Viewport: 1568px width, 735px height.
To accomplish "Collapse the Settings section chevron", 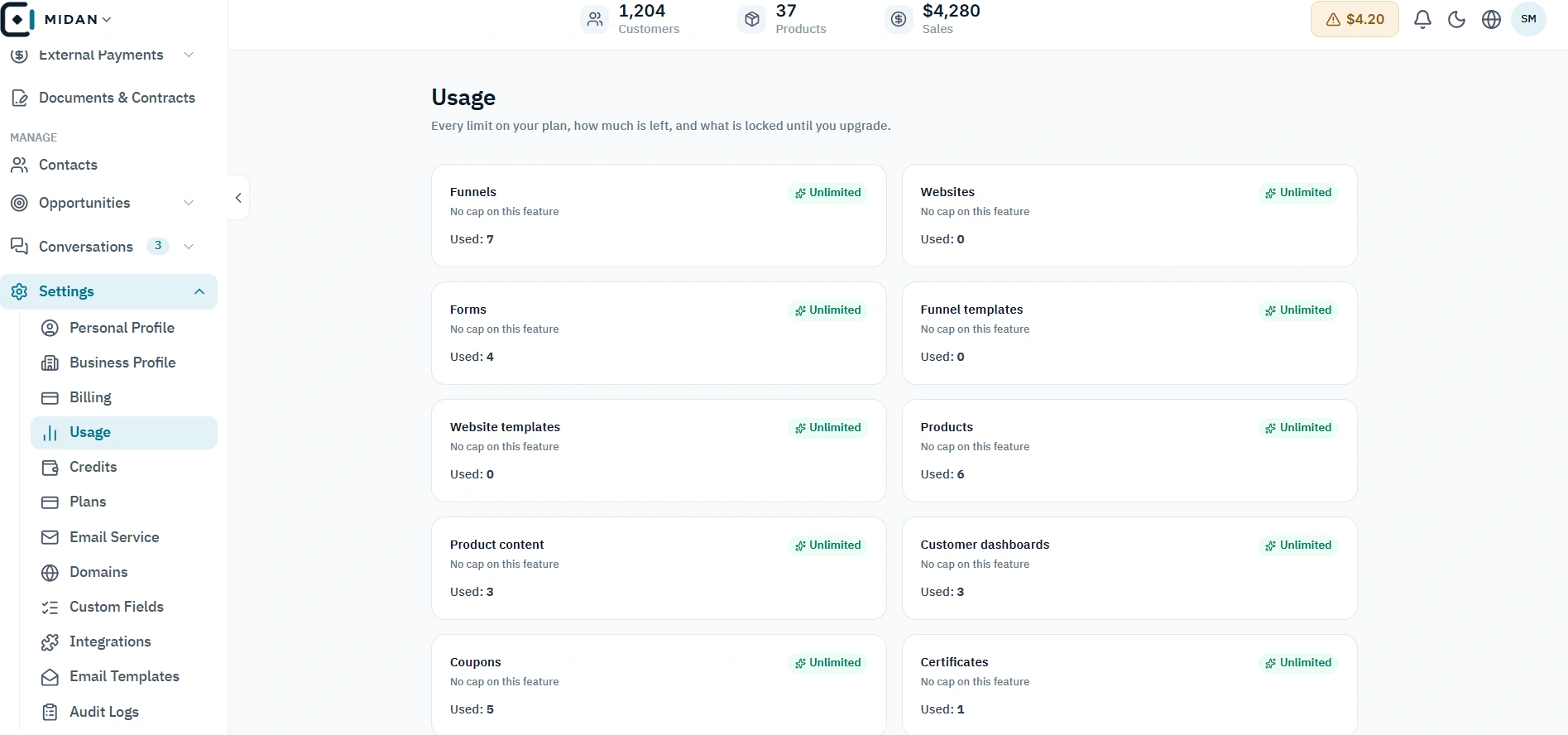I will tap(199, 291).
